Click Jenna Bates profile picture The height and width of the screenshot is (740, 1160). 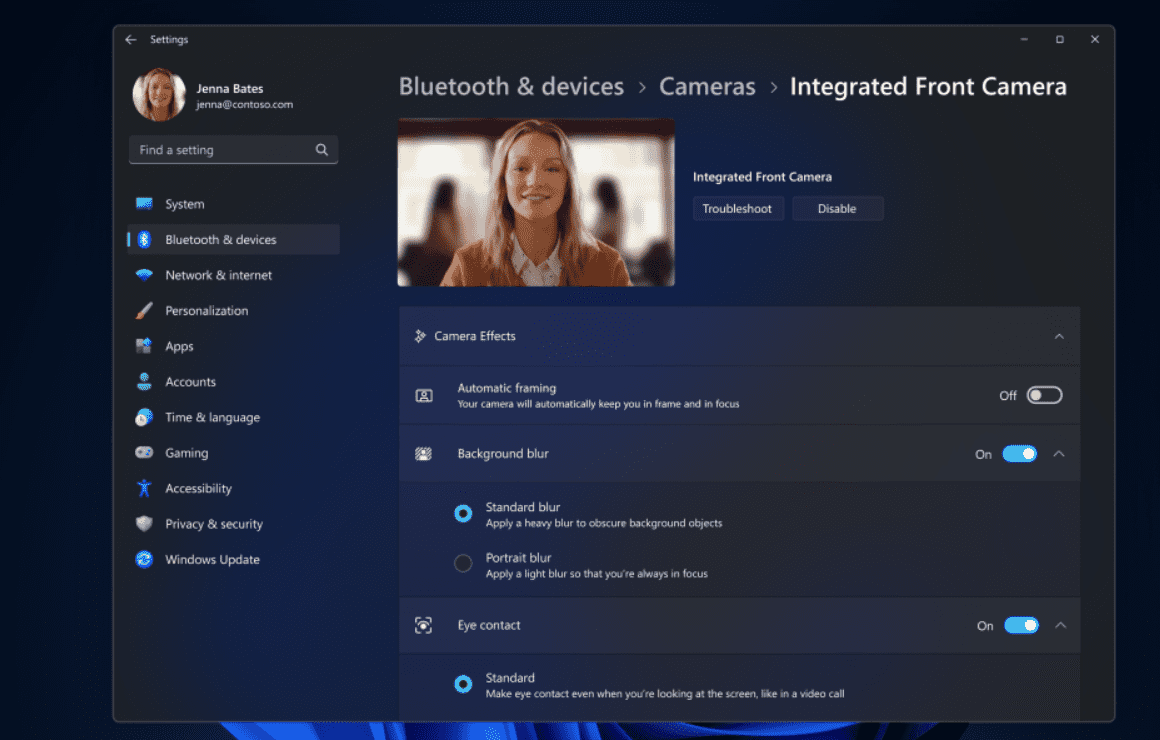[x=159, y=95]
